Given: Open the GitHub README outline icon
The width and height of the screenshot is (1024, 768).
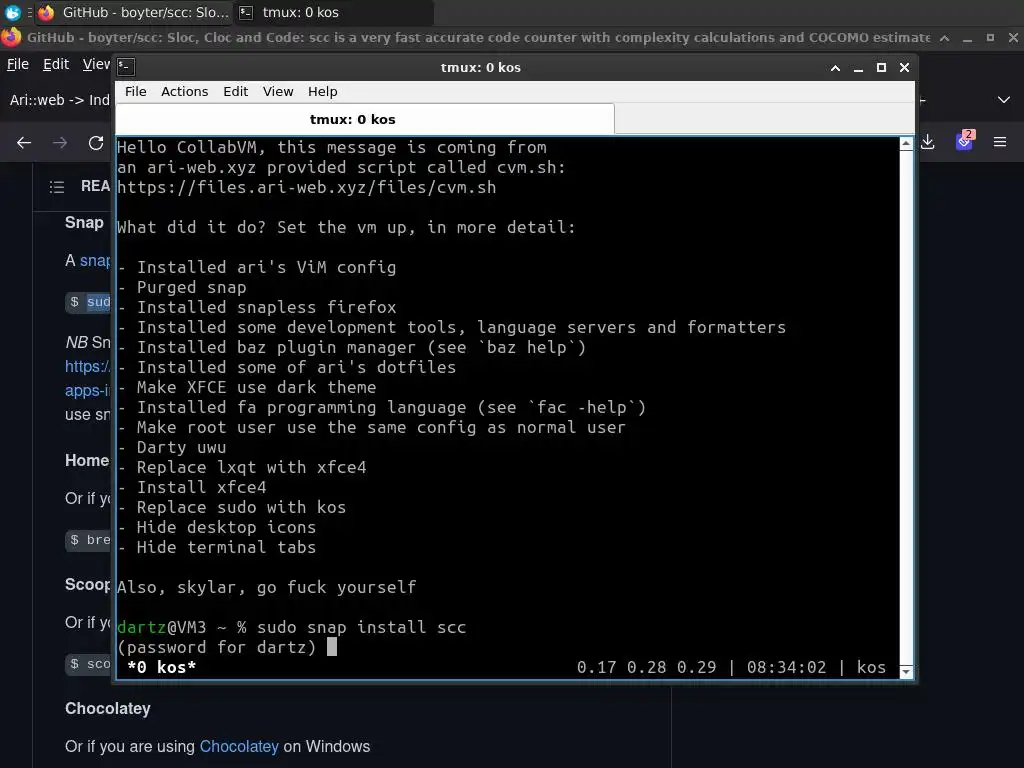Looking at the screenshot, I should point(57,187).
